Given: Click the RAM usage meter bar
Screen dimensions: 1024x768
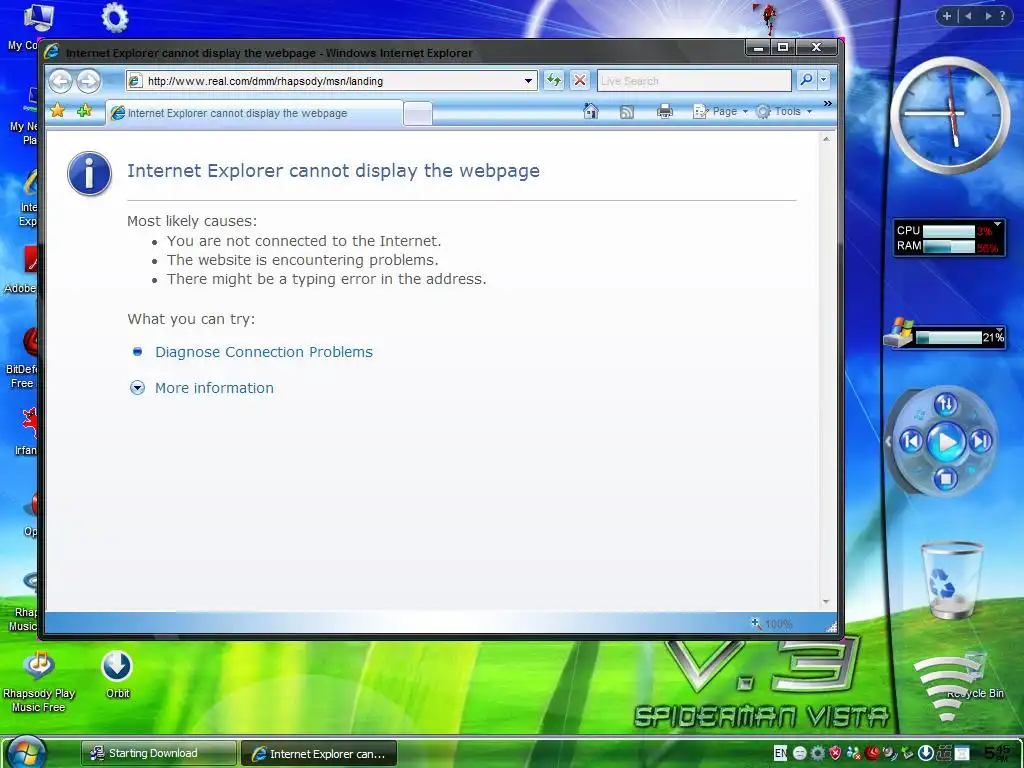Looking at the screenshot, I should tap(949, 246).
